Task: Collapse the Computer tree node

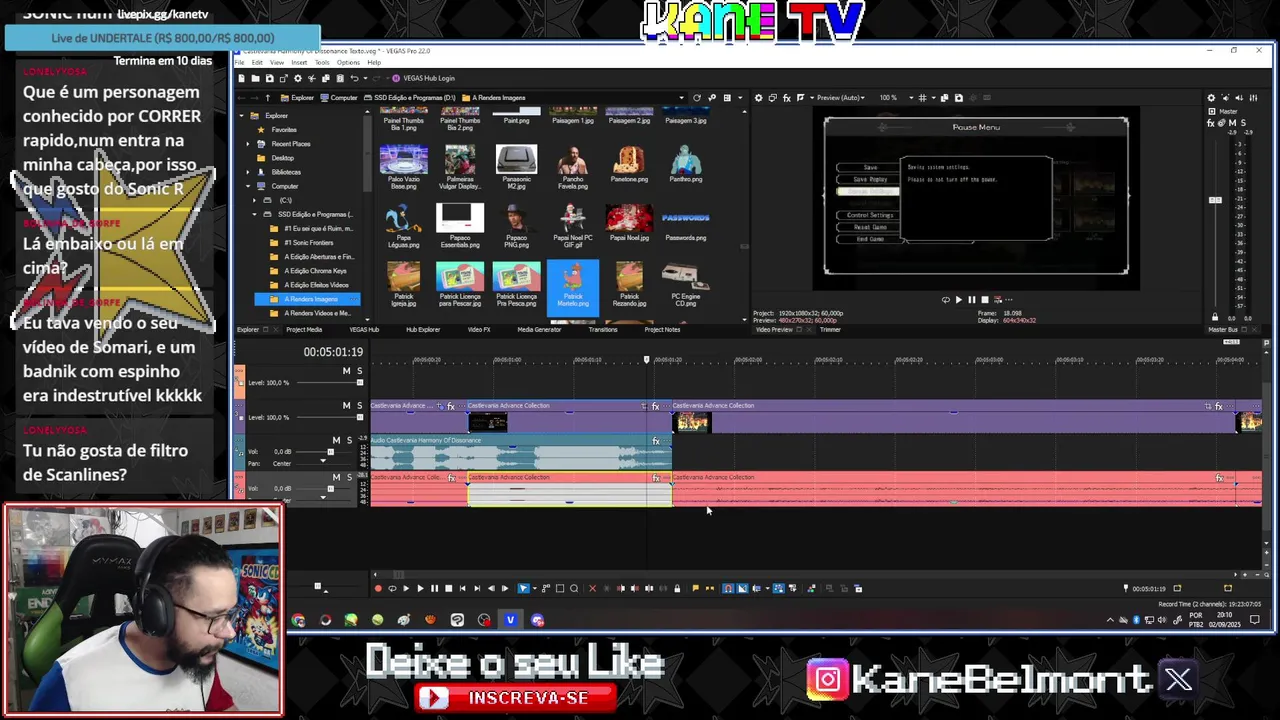Action: 248,186
